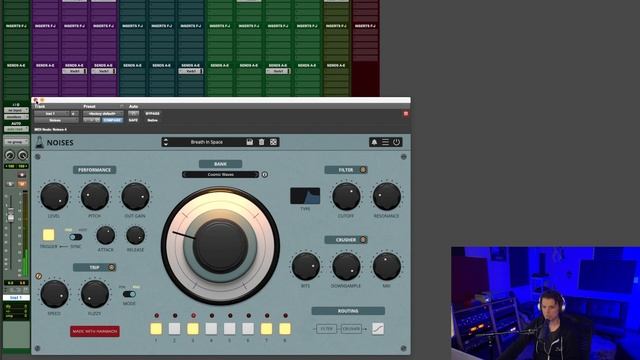Click the Release knob
This screenshot has width=640, height=360.
coord(136,236)
